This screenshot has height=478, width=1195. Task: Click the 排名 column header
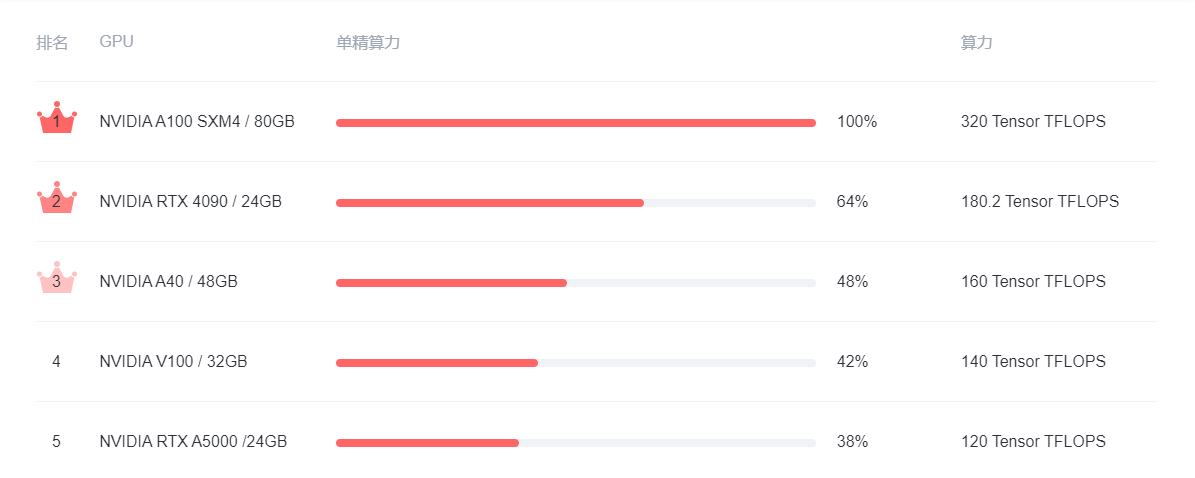pyautogui.click(x=52, y=43)
